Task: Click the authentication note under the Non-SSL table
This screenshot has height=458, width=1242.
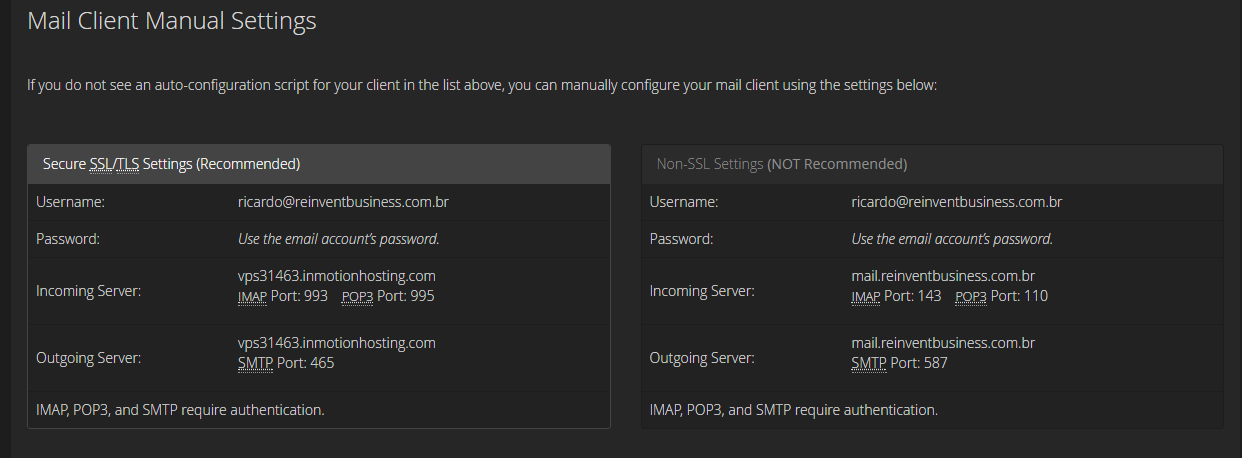Action: coord(793,410)
